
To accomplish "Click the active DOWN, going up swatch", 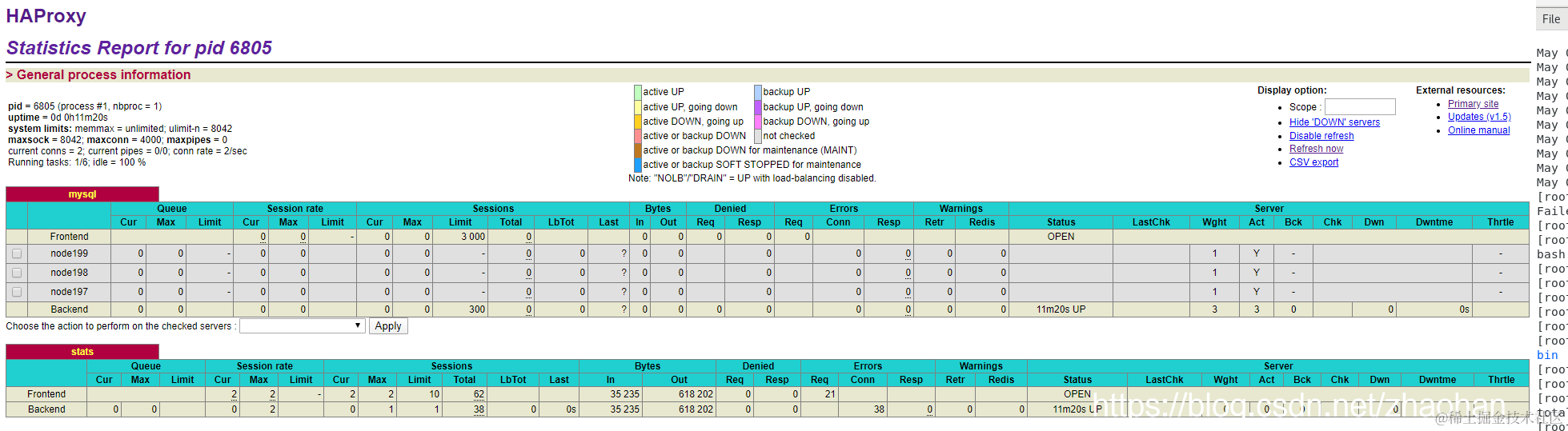I will pyautogui.click(x=638, y=122).
